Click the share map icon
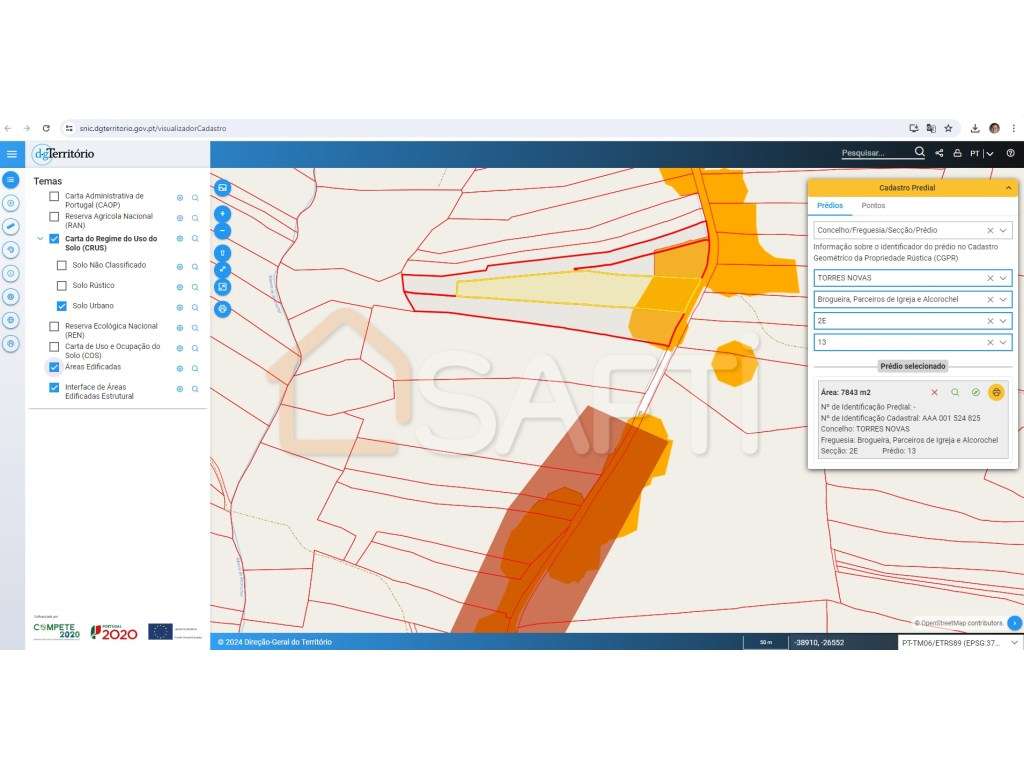1024x768 pixels. coord(939,153)
